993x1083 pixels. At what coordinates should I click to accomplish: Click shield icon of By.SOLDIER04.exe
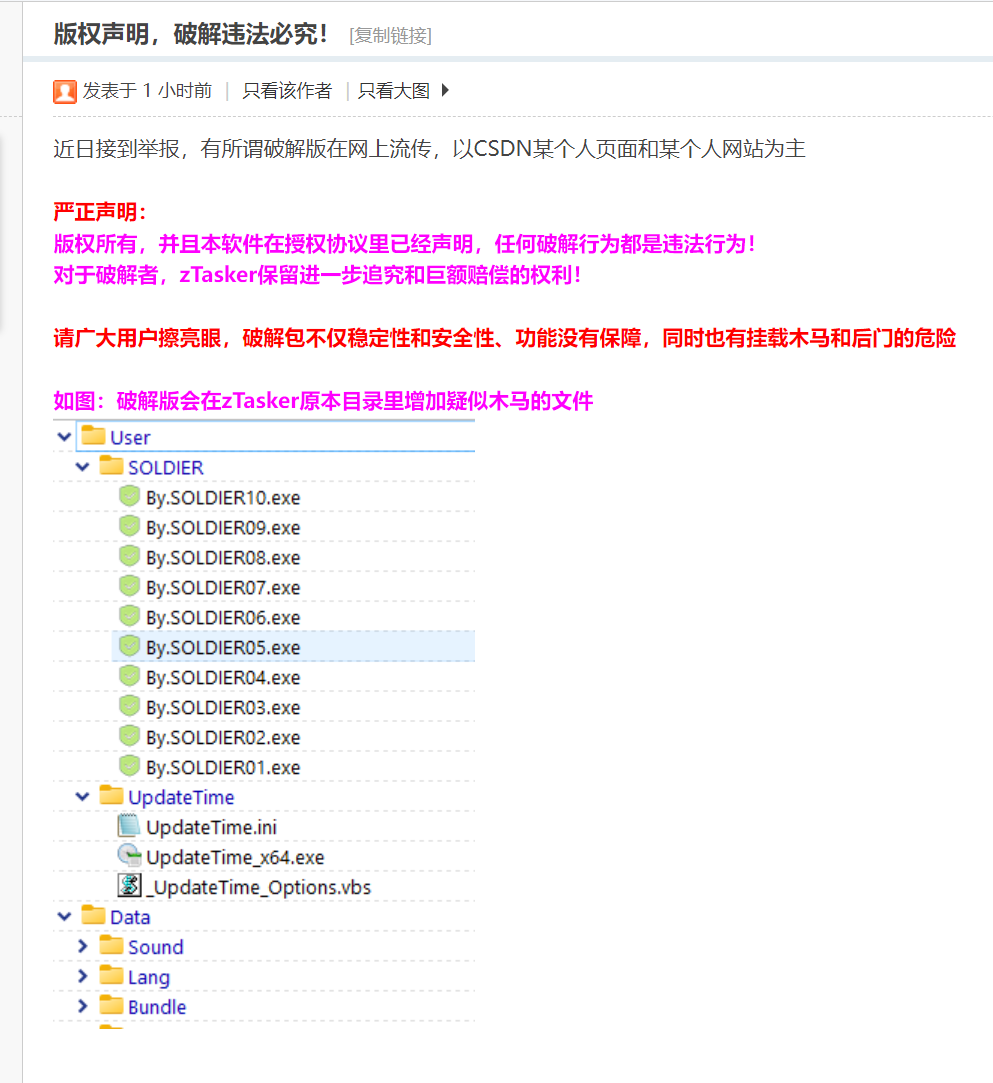click(x=129, y=676)
